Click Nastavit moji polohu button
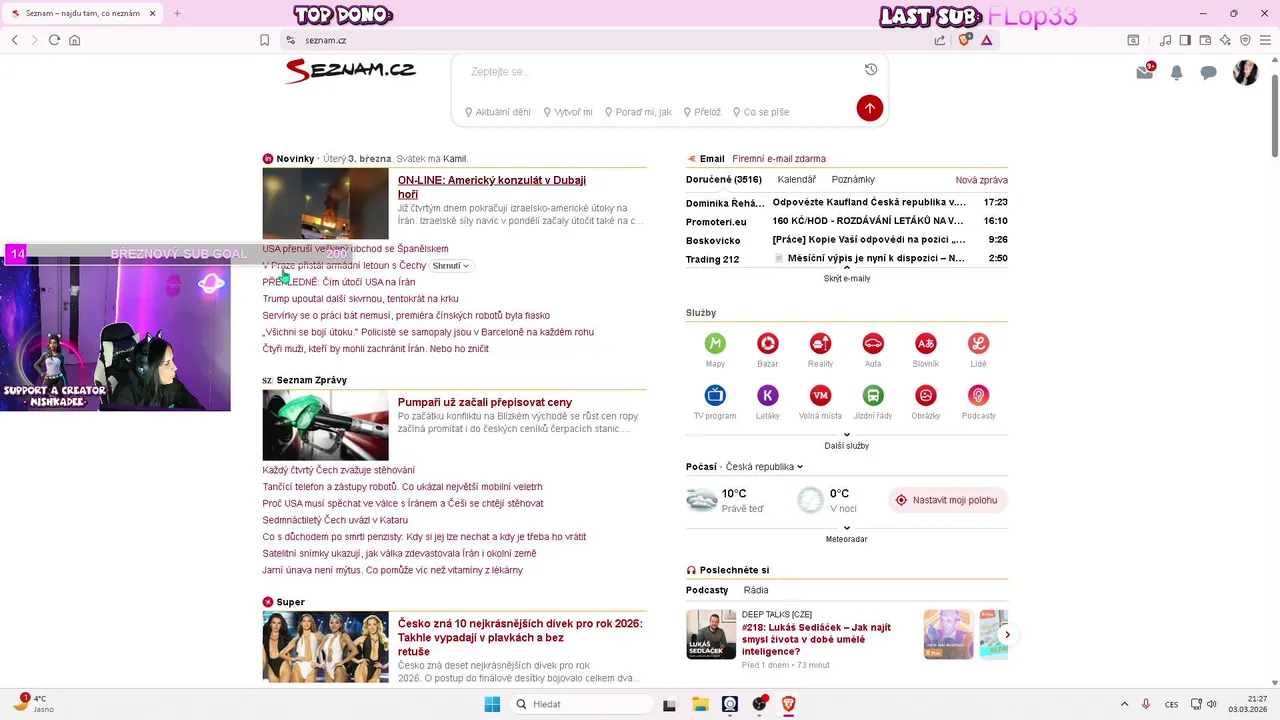 pyautogui.click(x=947, y=500)
